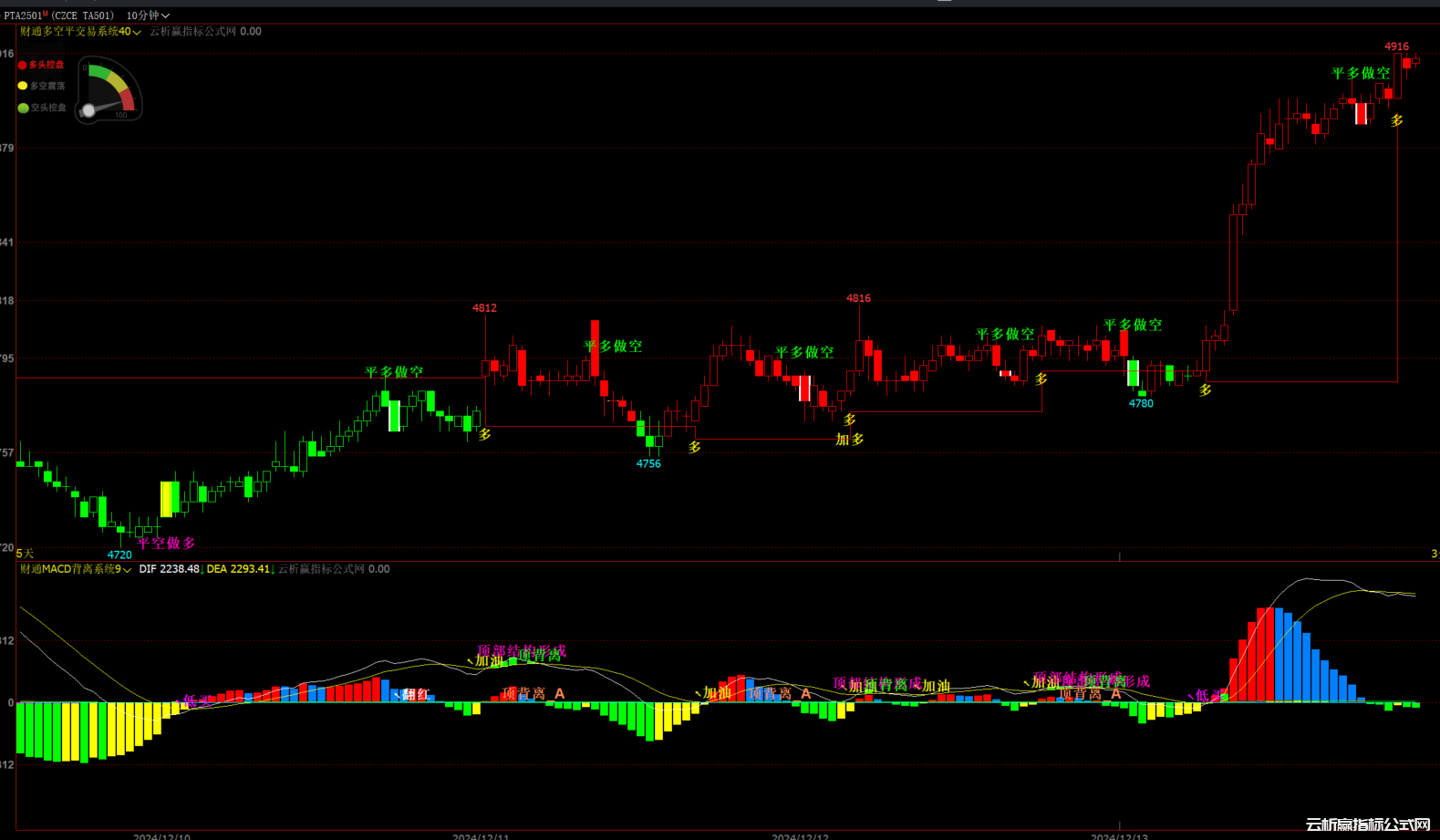Click the red zone of the gauge
This screenshot has width=1440, height=840.
point(128,99)
